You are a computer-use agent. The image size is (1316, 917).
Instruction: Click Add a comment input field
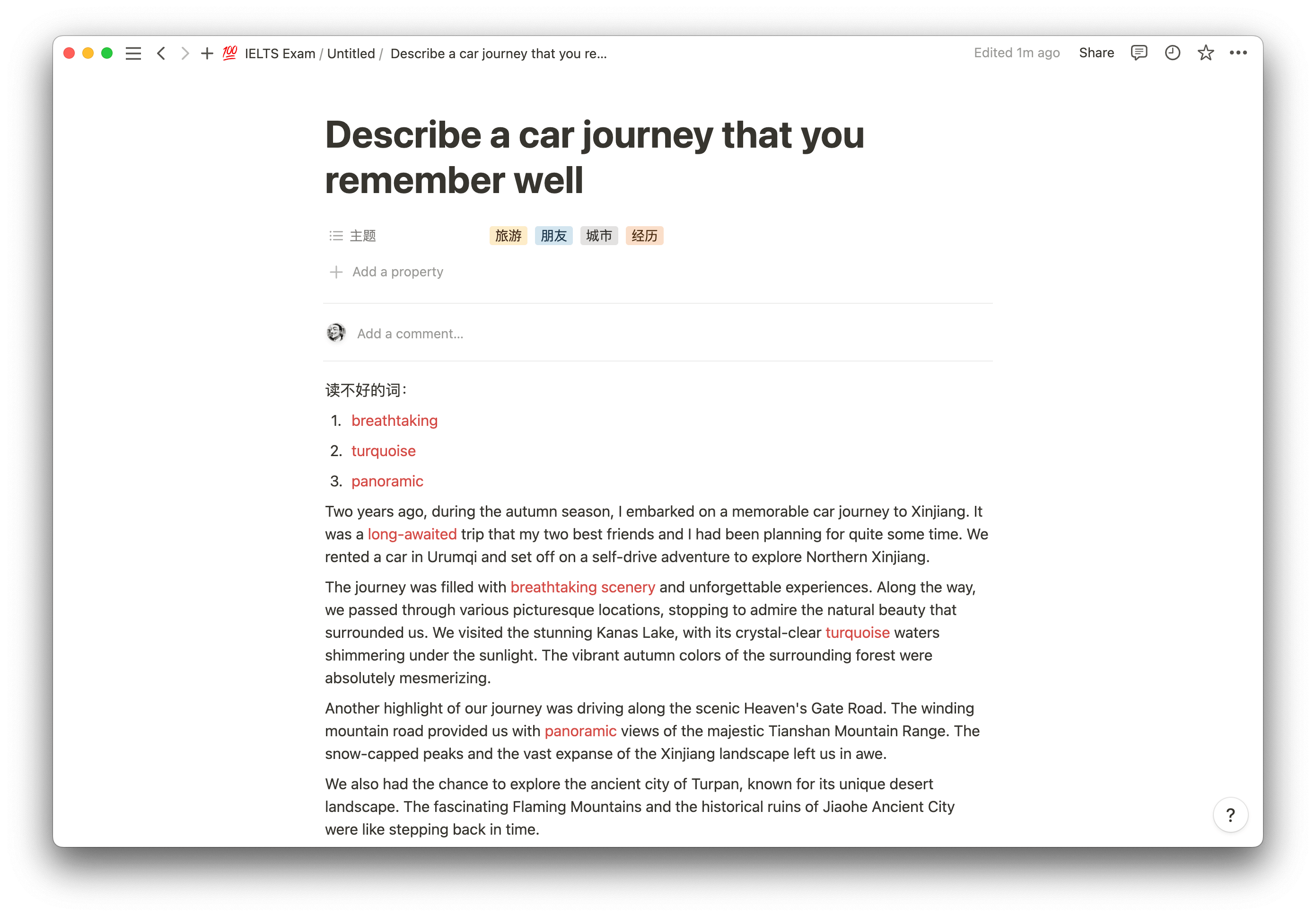410,333
